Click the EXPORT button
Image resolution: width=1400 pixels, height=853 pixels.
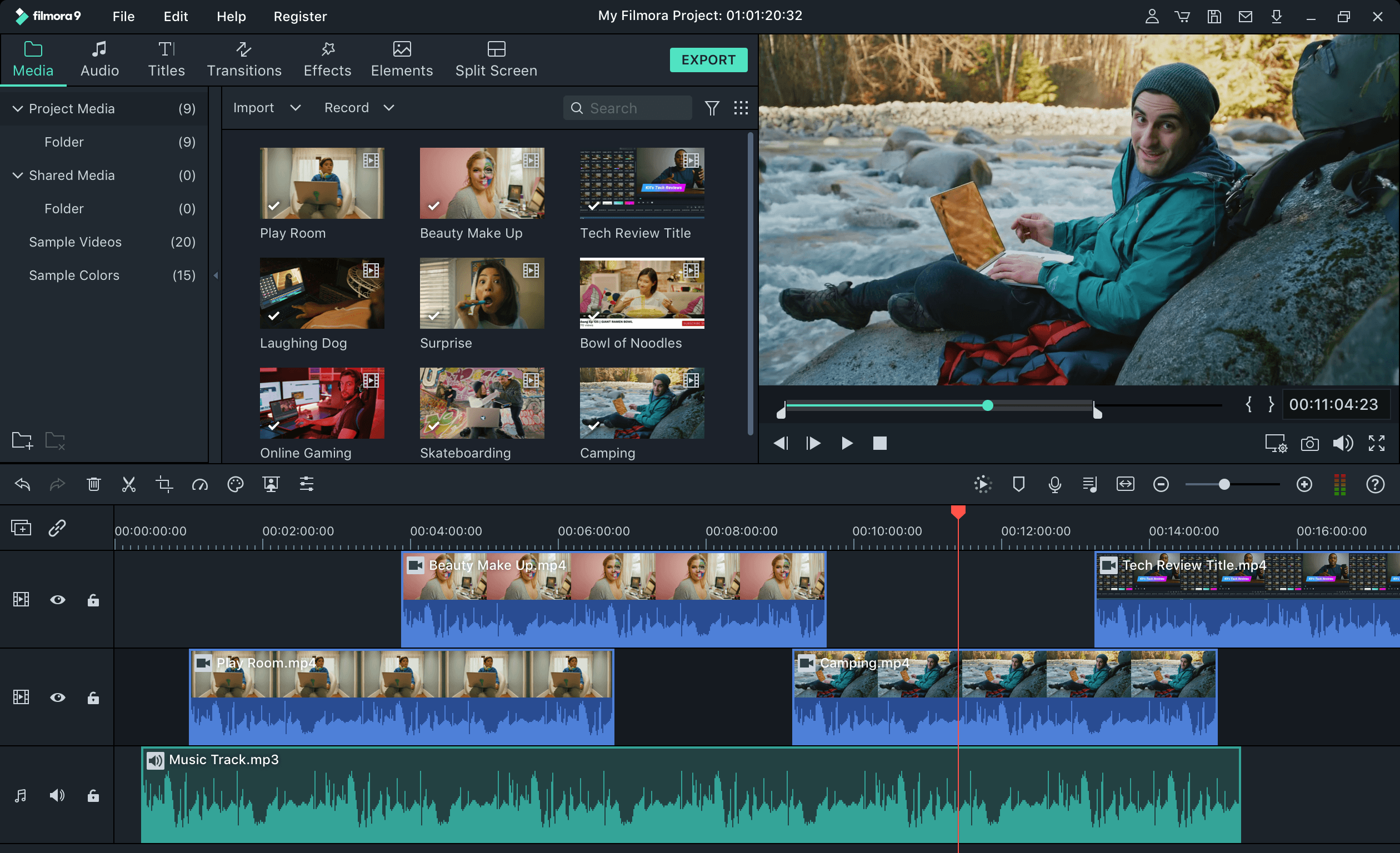point(708,59)
